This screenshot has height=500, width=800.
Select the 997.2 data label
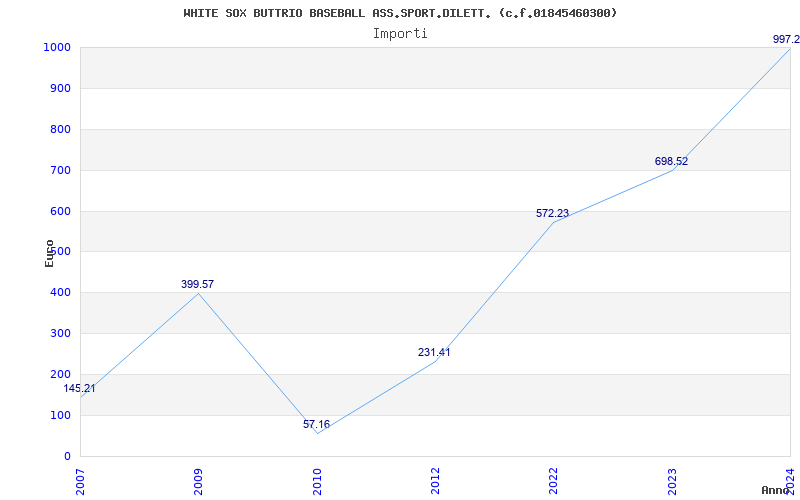(786, 39)
